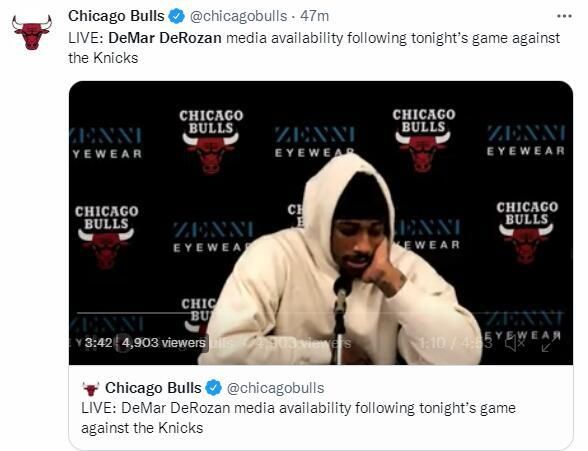Open the @chicagobulls handle at top
The image size is (588, 451).
tap(238, 16)
